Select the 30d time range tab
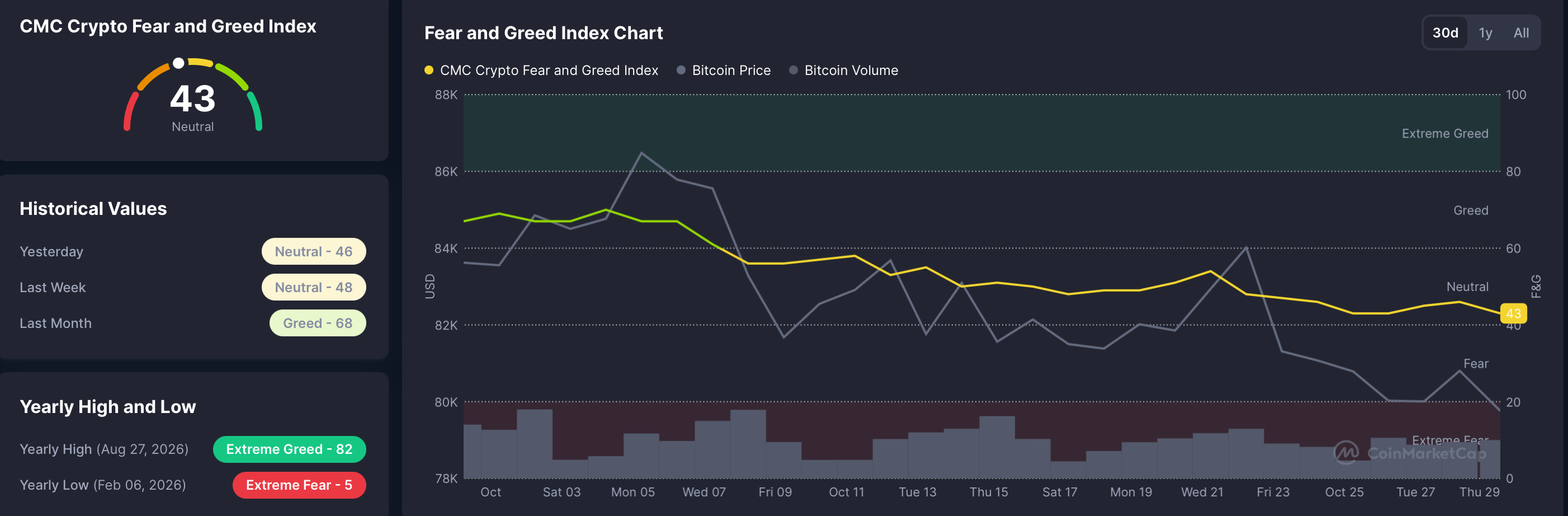The height and width of the screenshot is (516, 1568). [x=1445, y=33]
